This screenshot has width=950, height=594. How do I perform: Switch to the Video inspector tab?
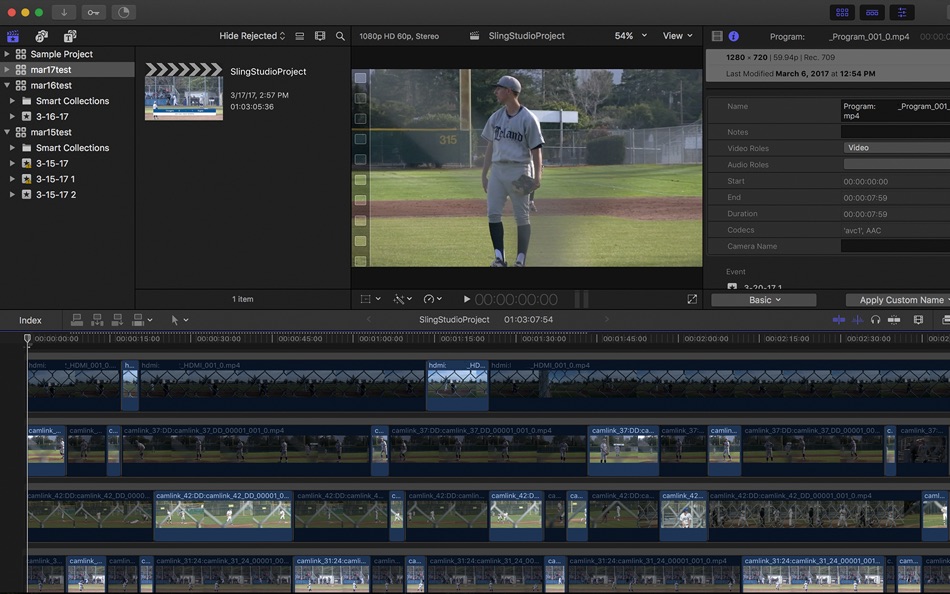click(x=717, y=36)
